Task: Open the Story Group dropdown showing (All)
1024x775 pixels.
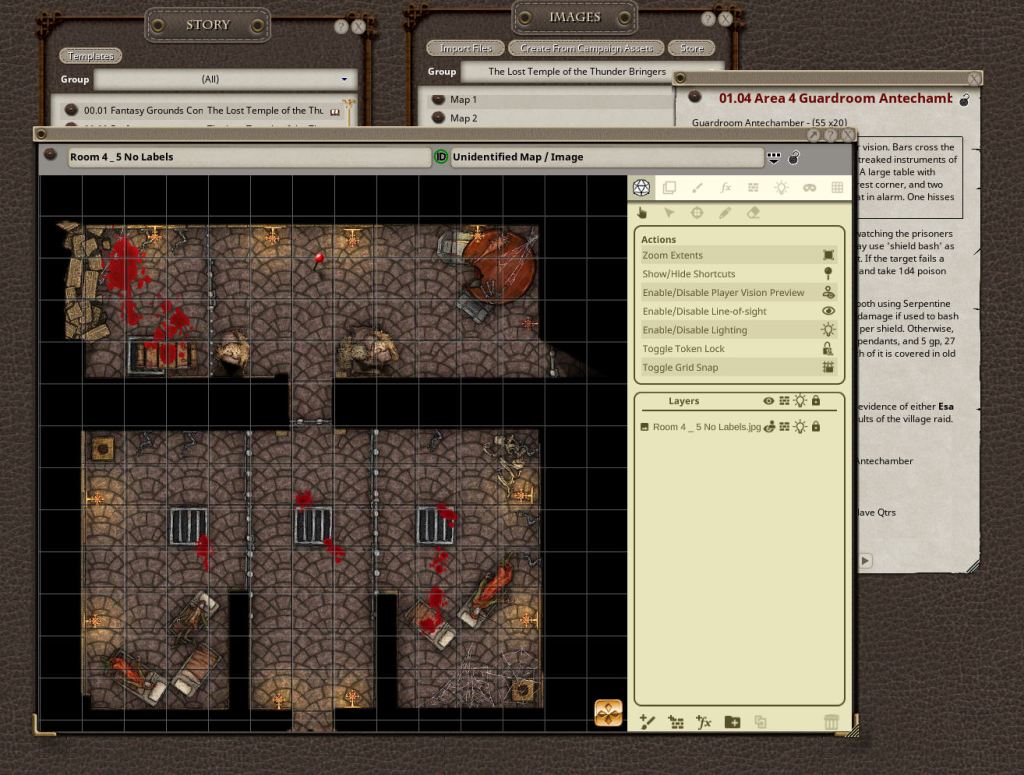Action: pyautogui.click(x=224, y=79)
